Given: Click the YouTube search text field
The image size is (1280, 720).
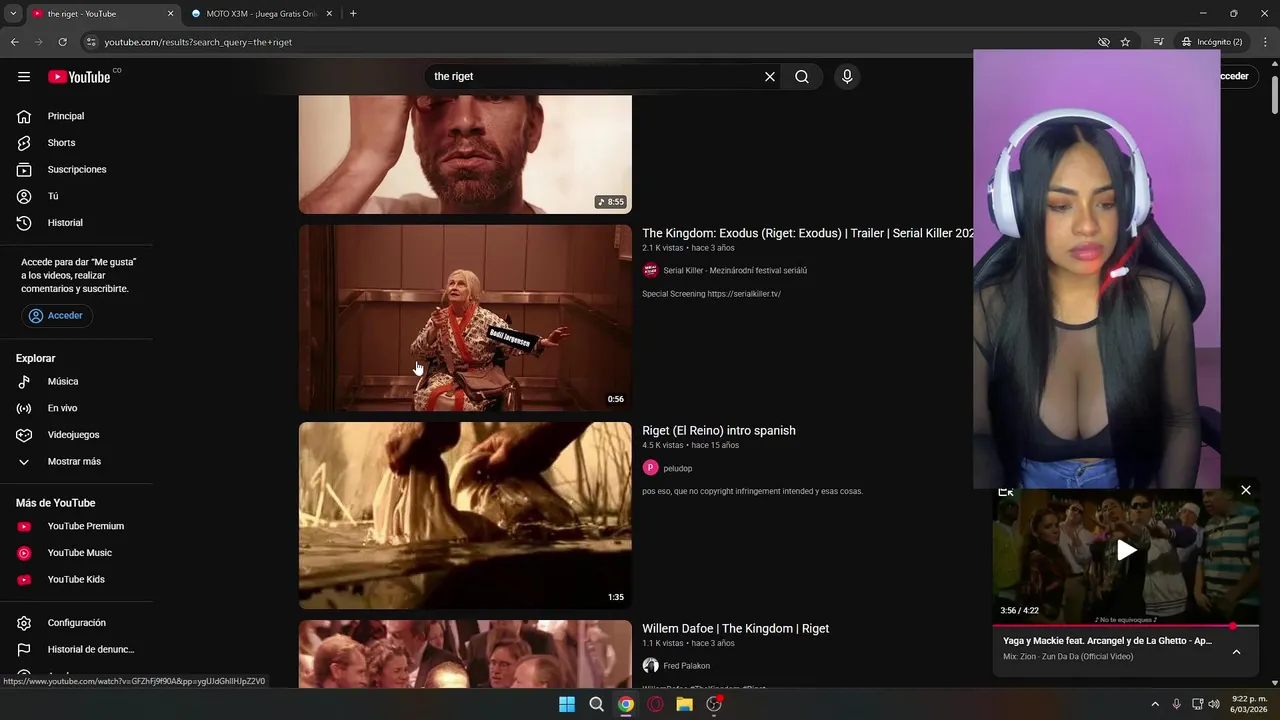Looking at the screenshot, I should pos(594,77).
